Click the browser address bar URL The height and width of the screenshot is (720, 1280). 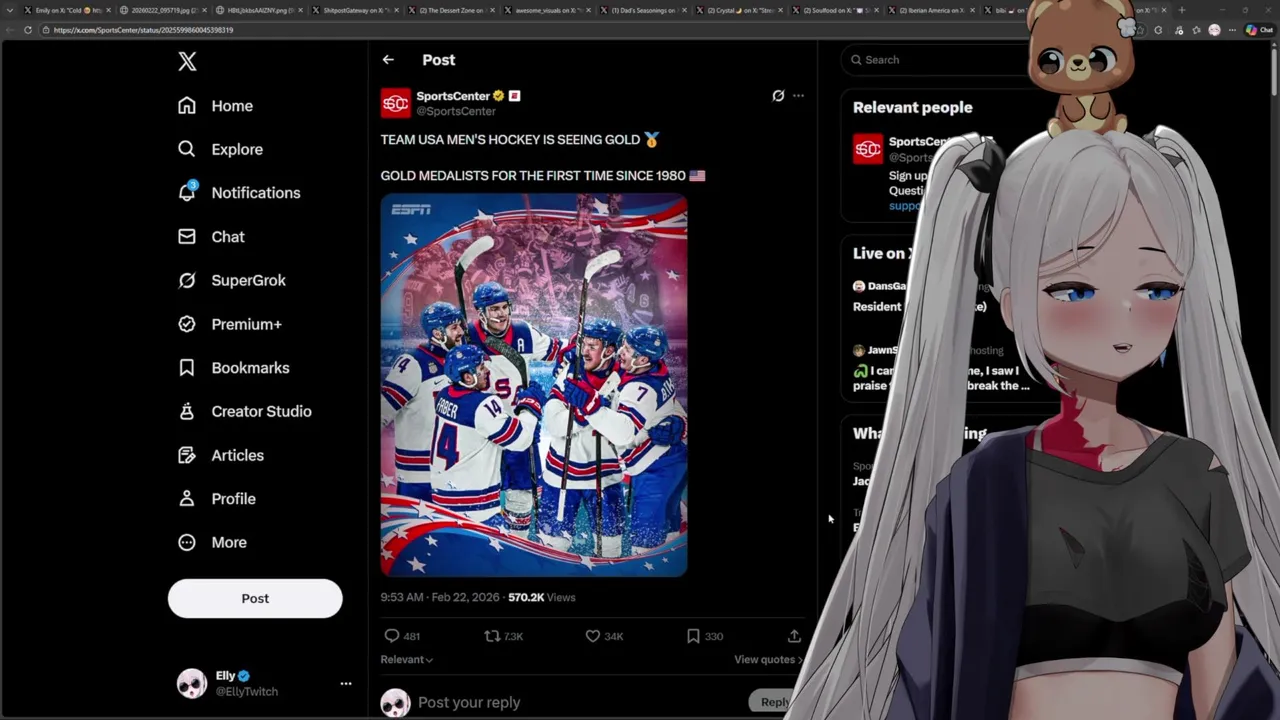tap(143, 30)
